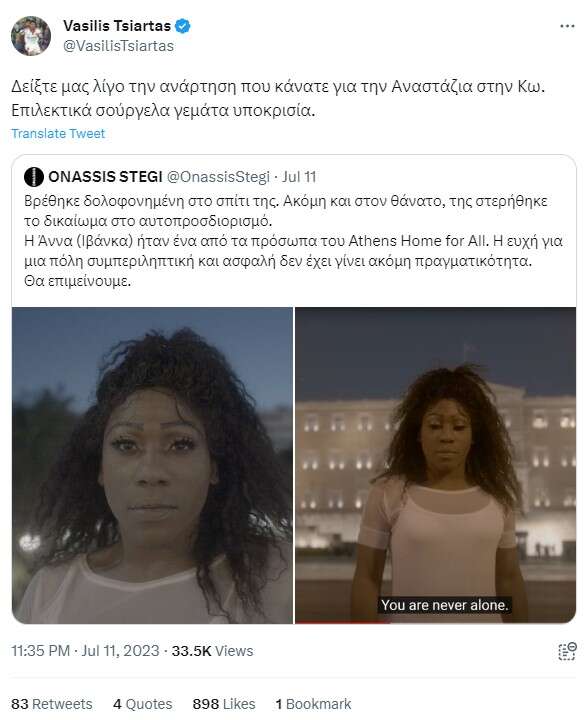Click the ONASSIS STEGI logo avatar
The image size is (586, 720).
coord(34,177)
